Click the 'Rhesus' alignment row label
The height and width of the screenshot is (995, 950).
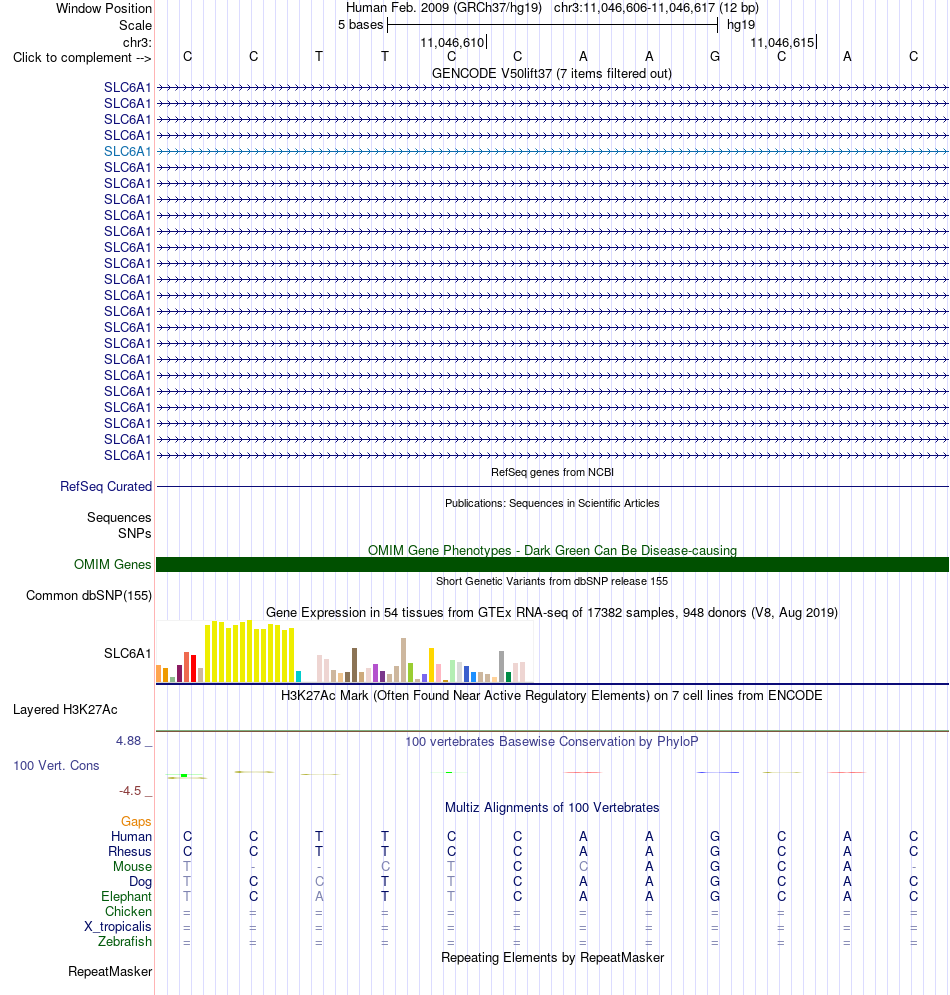point(129,852)
